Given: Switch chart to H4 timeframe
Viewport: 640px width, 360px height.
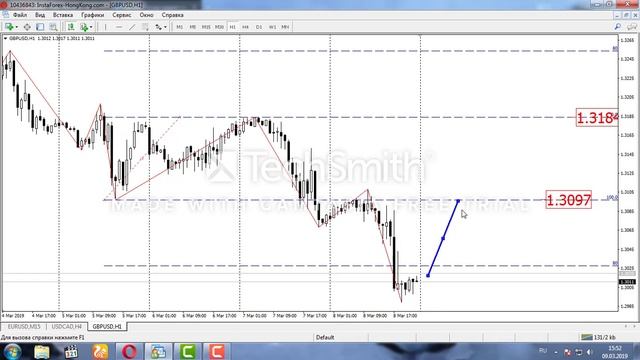Looking at the screenshot, I should click(x=245, y=27).
